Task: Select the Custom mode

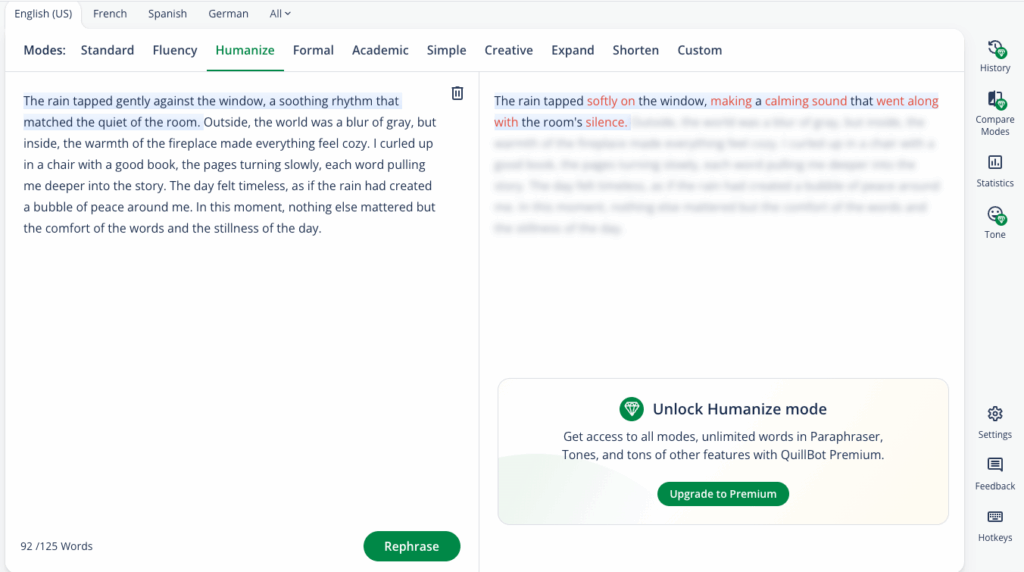Action: coord(699,50)
